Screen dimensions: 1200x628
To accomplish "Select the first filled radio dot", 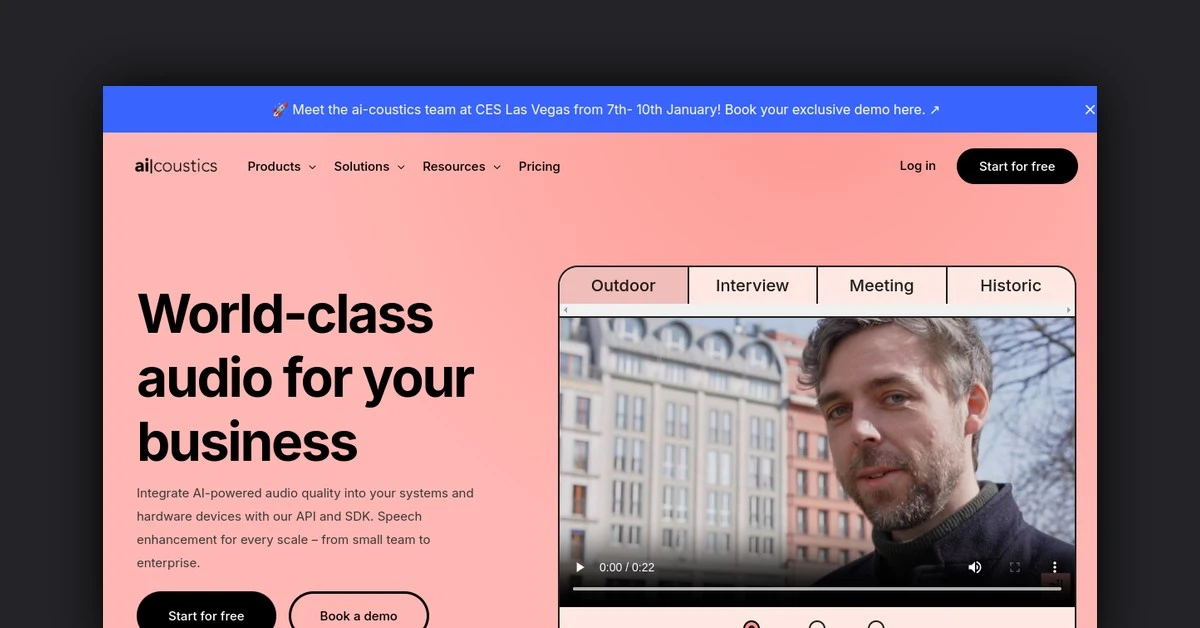I will (752, 625).
